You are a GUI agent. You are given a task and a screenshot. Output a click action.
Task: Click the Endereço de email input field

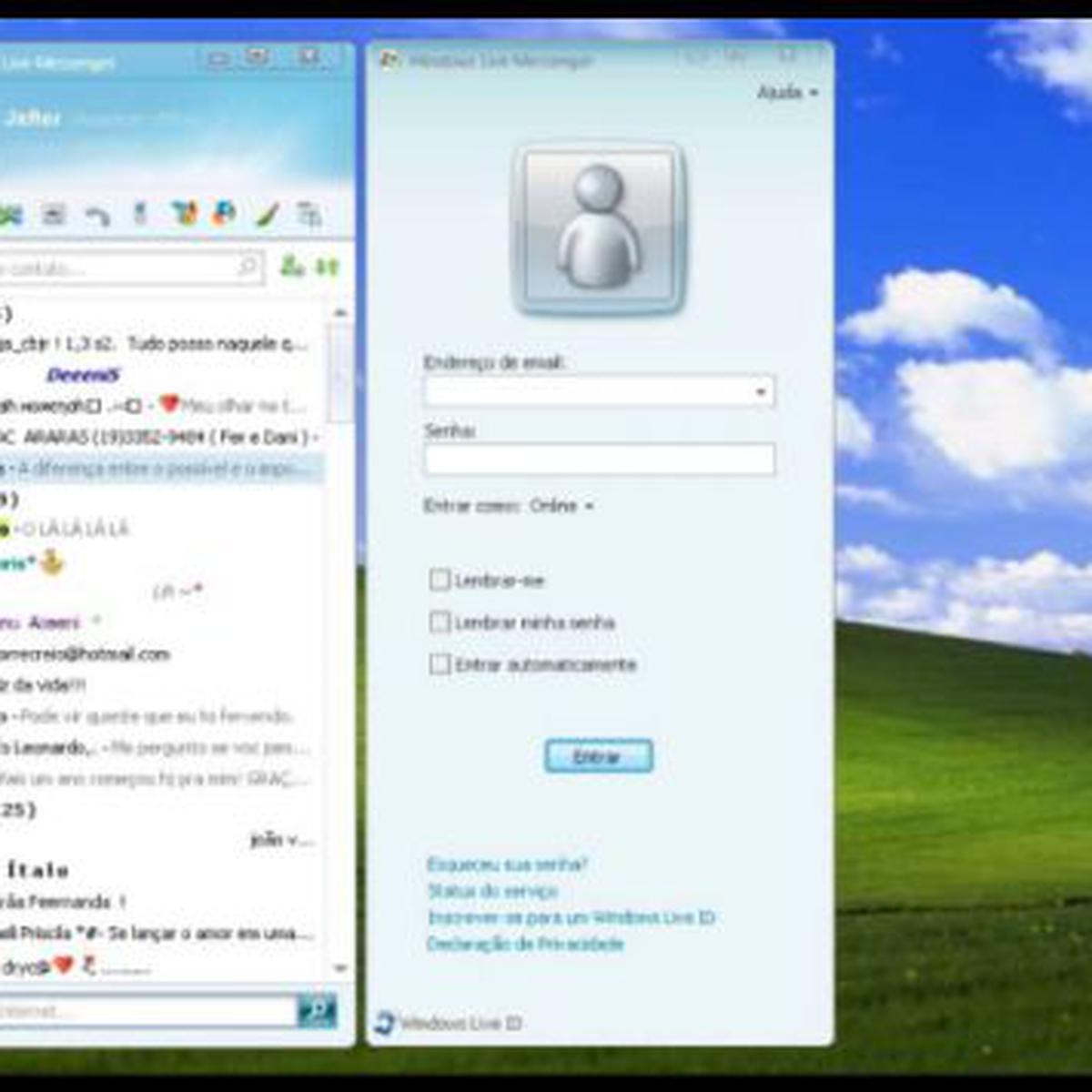[x=599, y=391]
